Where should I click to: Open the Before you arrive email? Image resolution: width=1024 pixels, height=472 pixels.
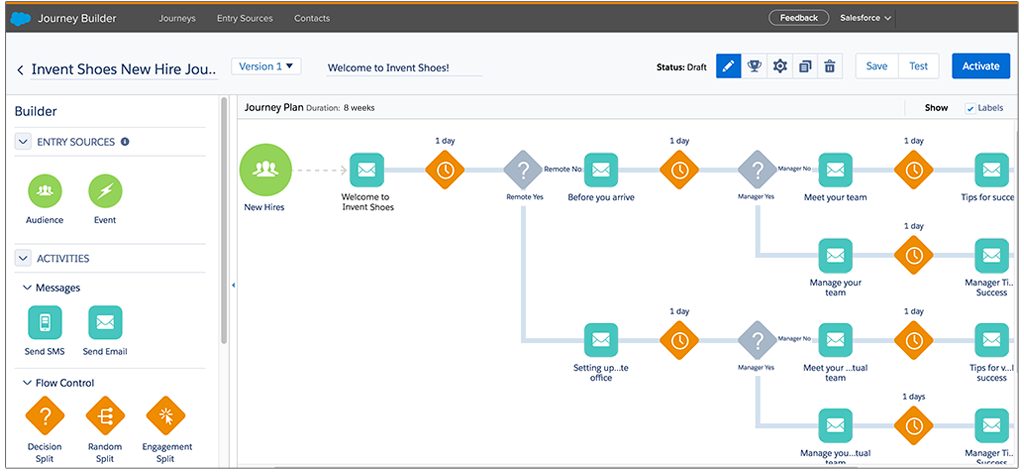tap(601, 170)
